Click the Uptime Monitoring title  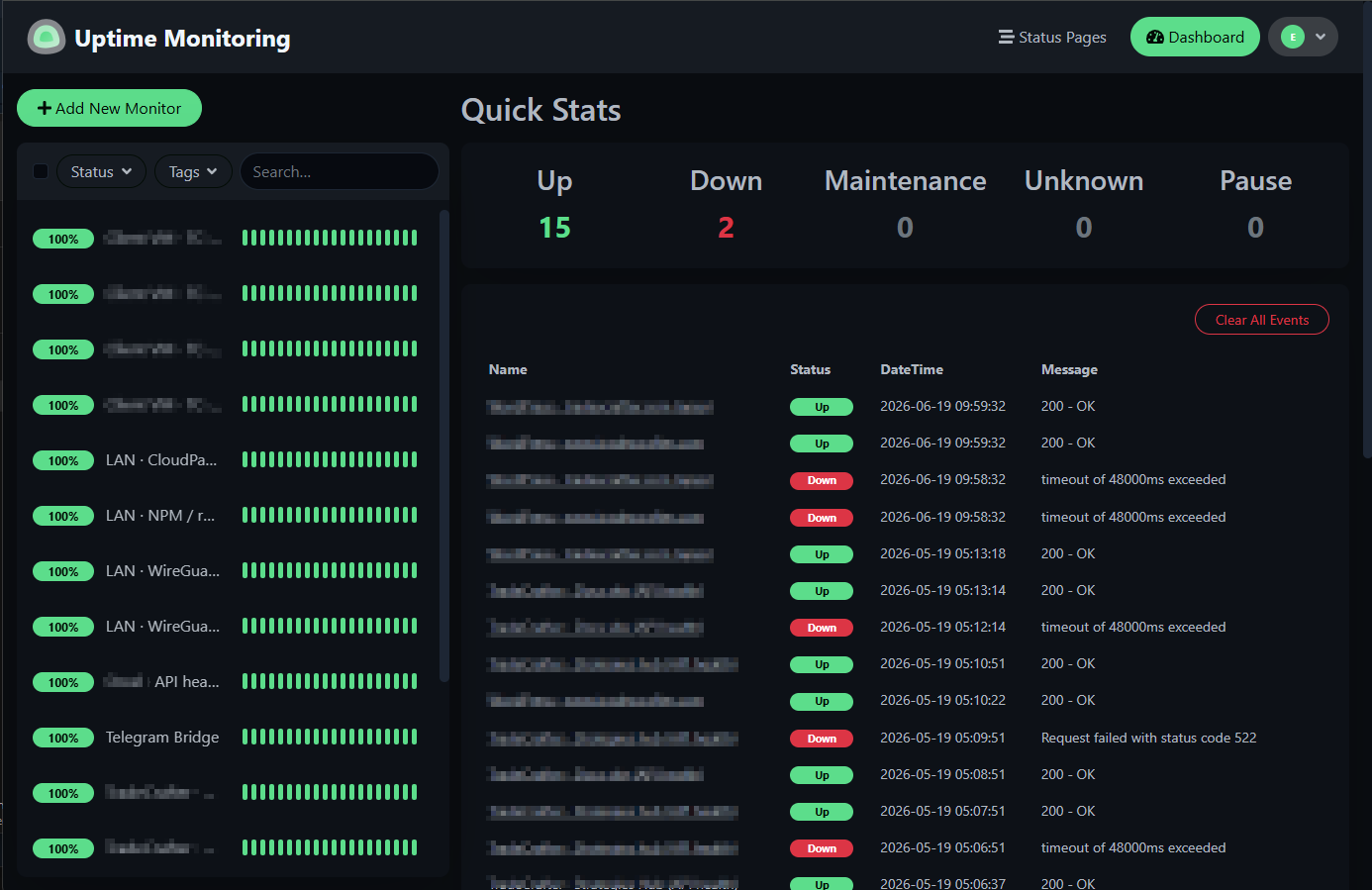182,38
